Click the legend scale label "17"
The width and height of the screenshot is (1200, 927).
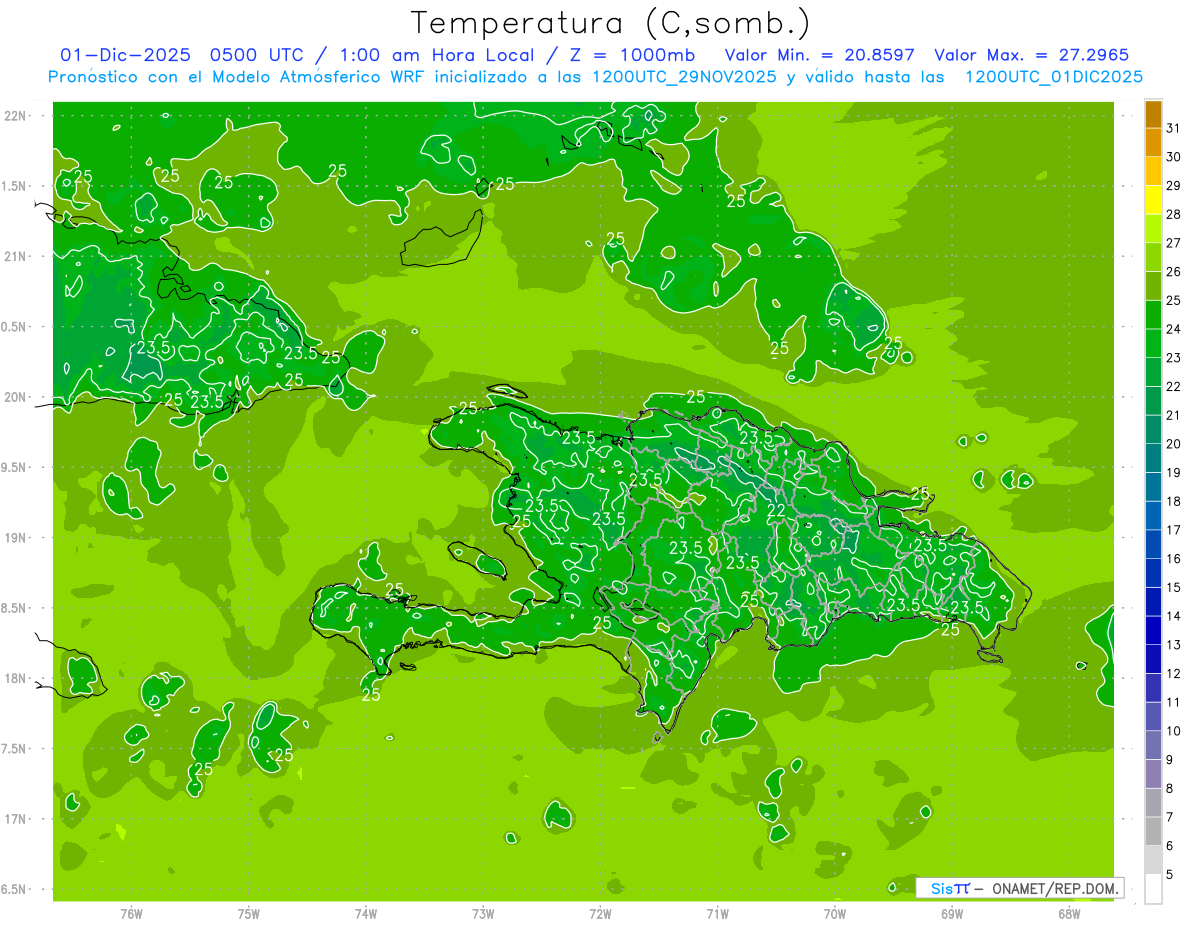click(1173, 530)
